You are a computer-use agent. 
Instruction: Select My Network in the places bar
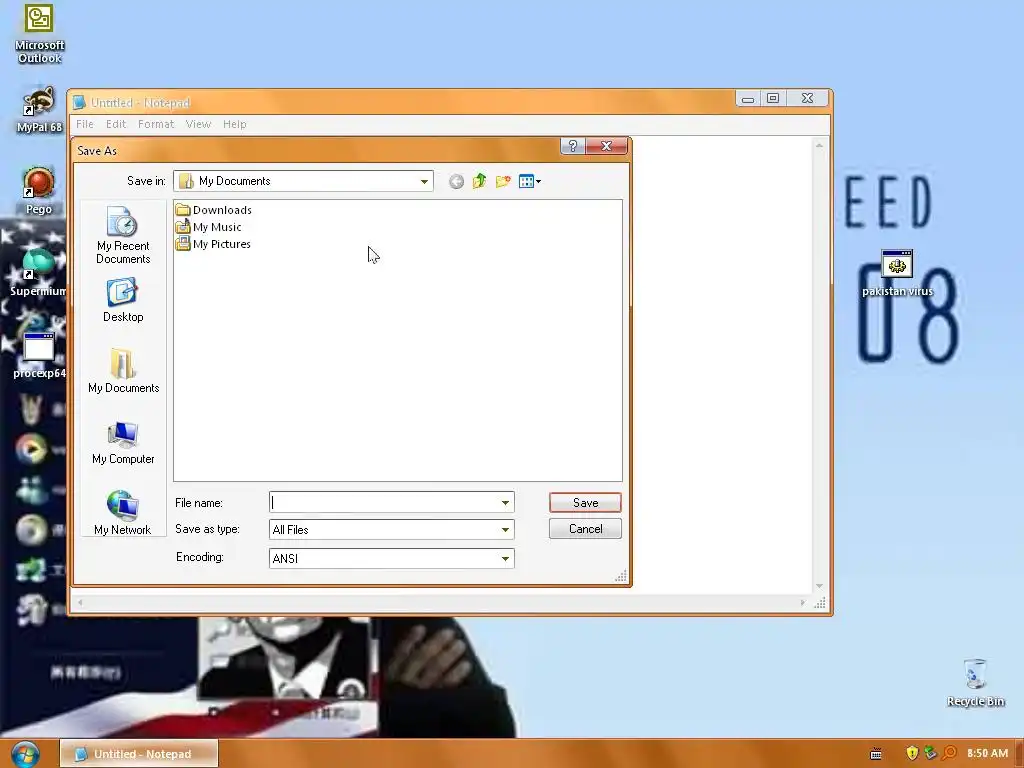122,513
